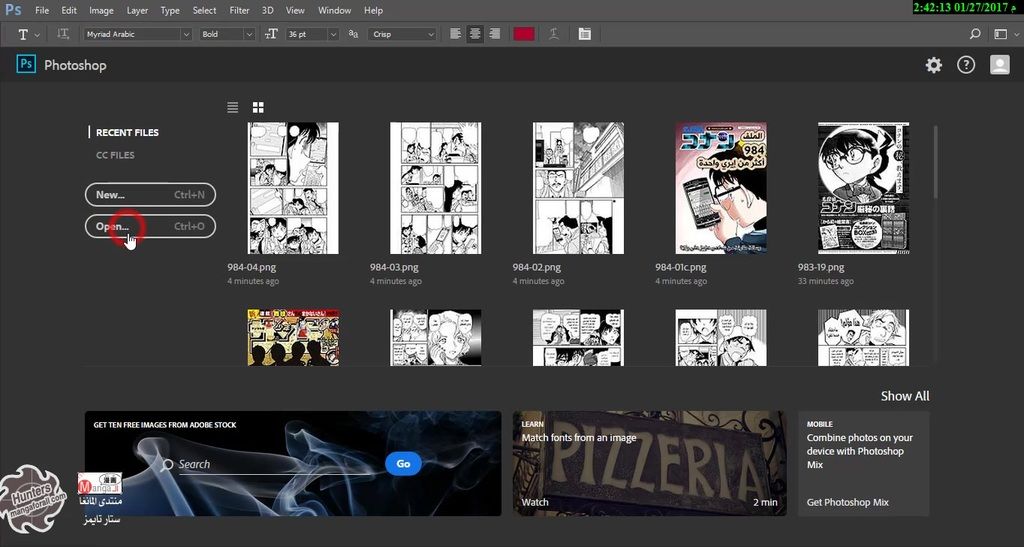The height and width of the screenshot is (547, 1024).
Task: Open the 984-03.png thumbnail
Action: click(x=436, y=188)
